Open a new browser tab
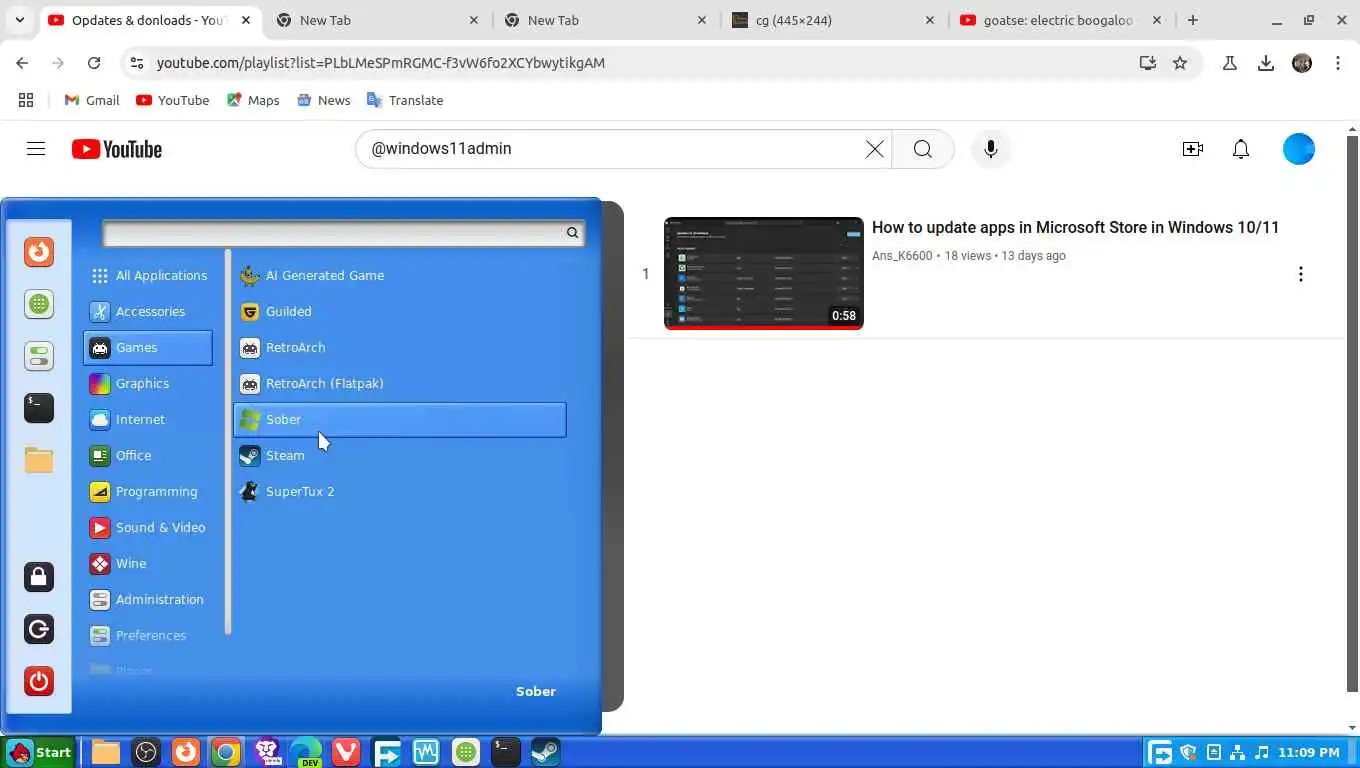The width and height of the screenshot is (1360, 768). 1192,20
